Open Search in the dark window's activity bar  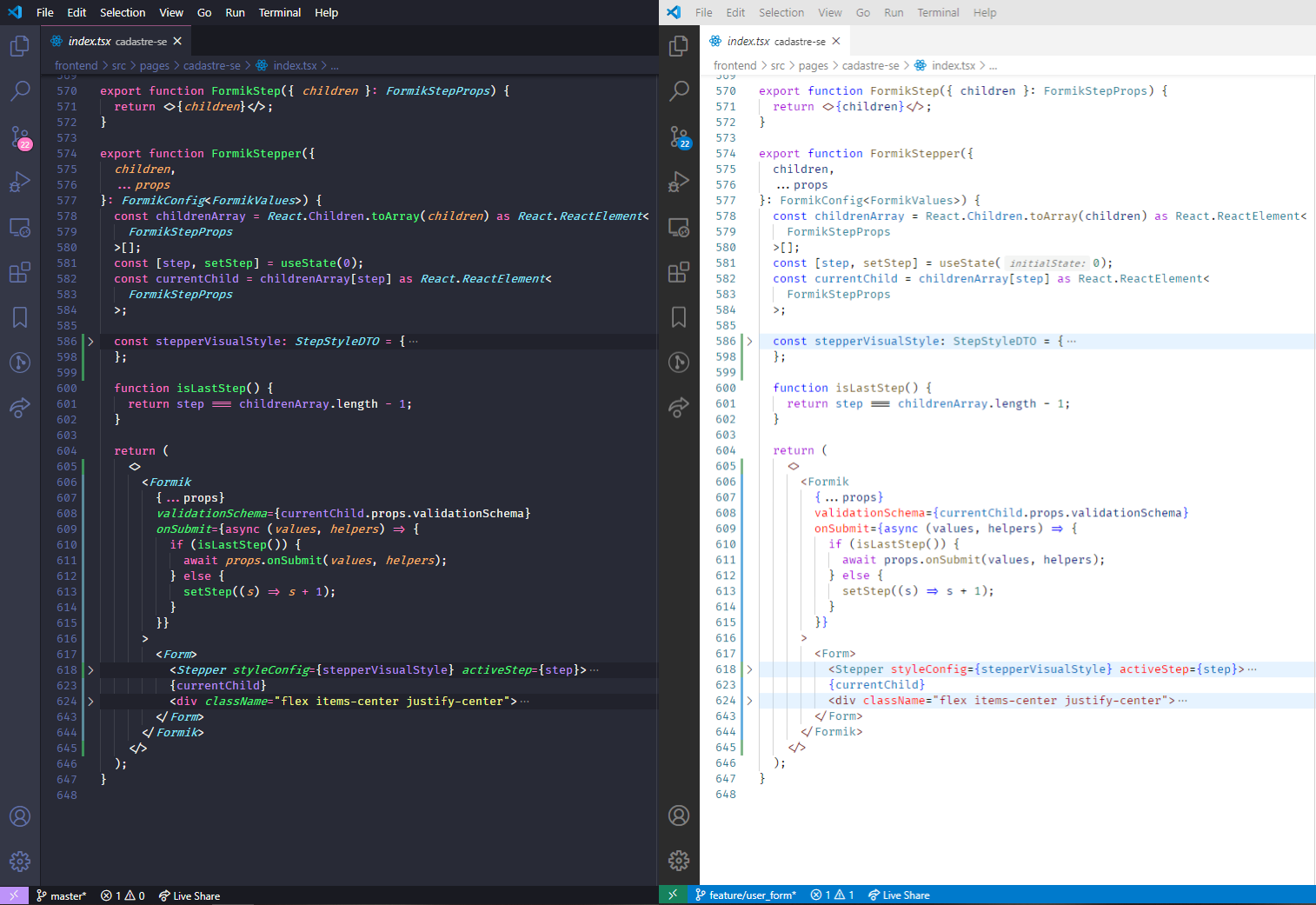tap(20, 90)
